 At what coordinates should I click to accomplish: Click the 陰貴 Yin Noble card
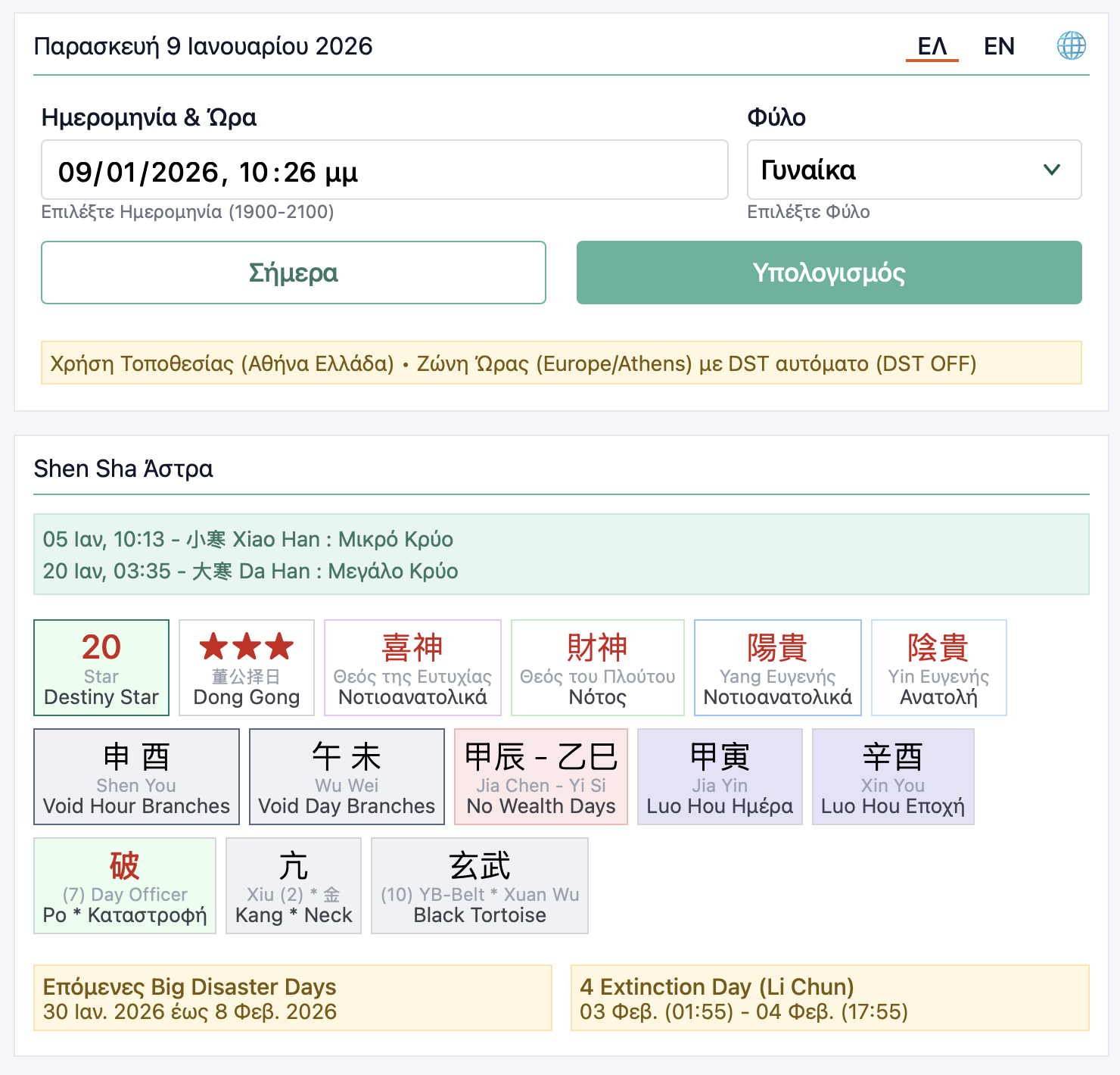(939, 668)
